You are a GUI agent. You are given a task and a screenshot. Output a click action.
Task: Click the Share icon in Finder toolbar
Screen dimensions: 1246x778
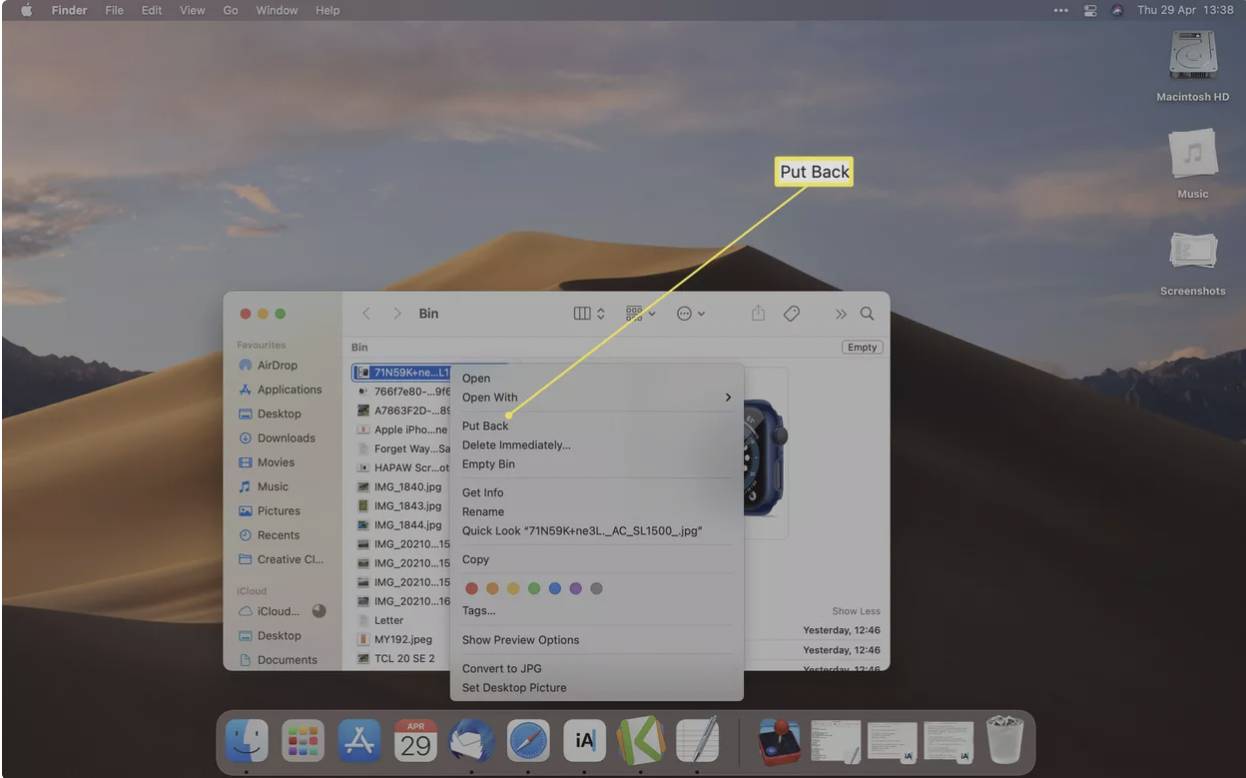(x=758, y=313)
